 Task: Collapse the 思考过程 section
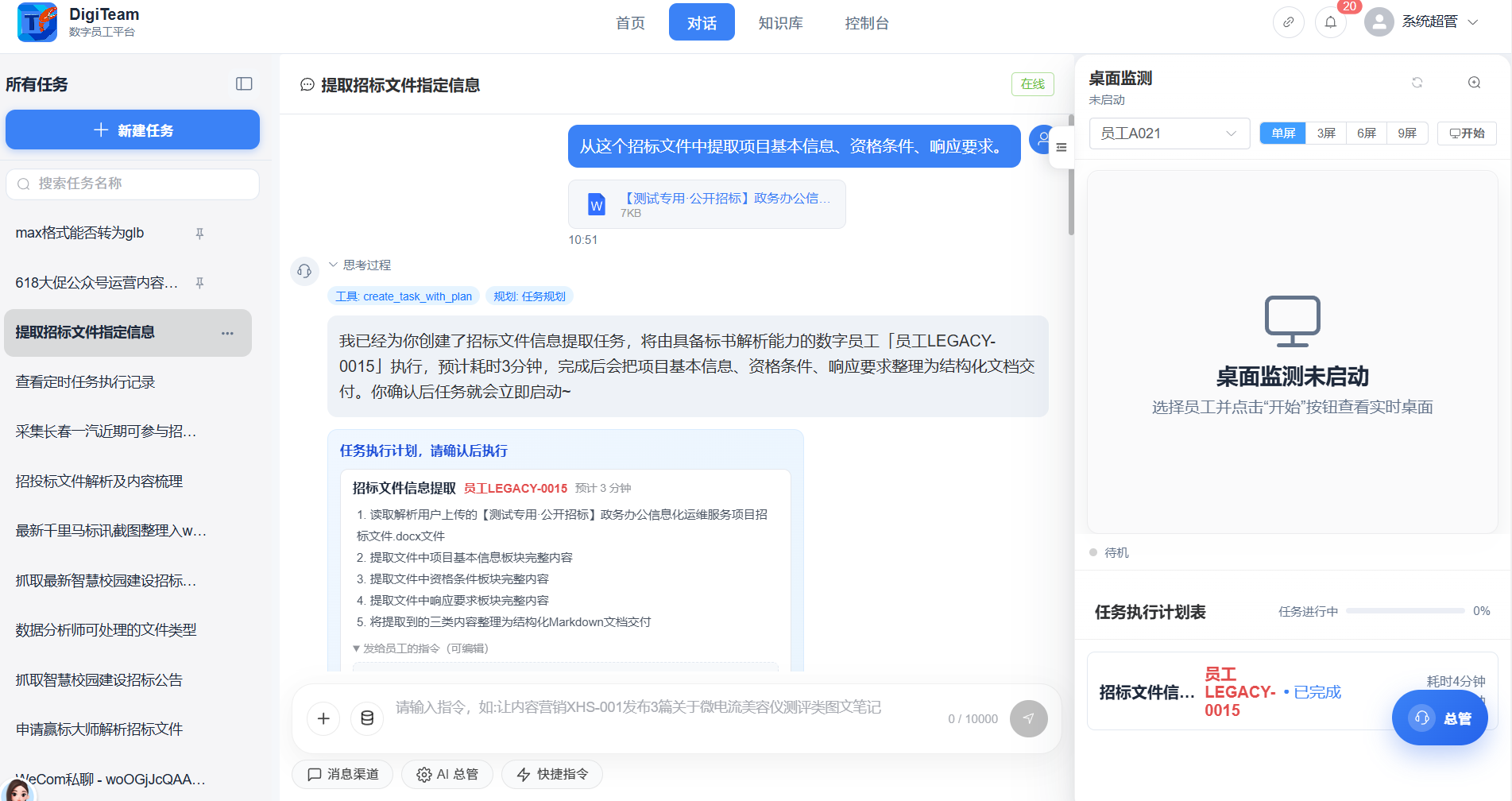(360, 265)
